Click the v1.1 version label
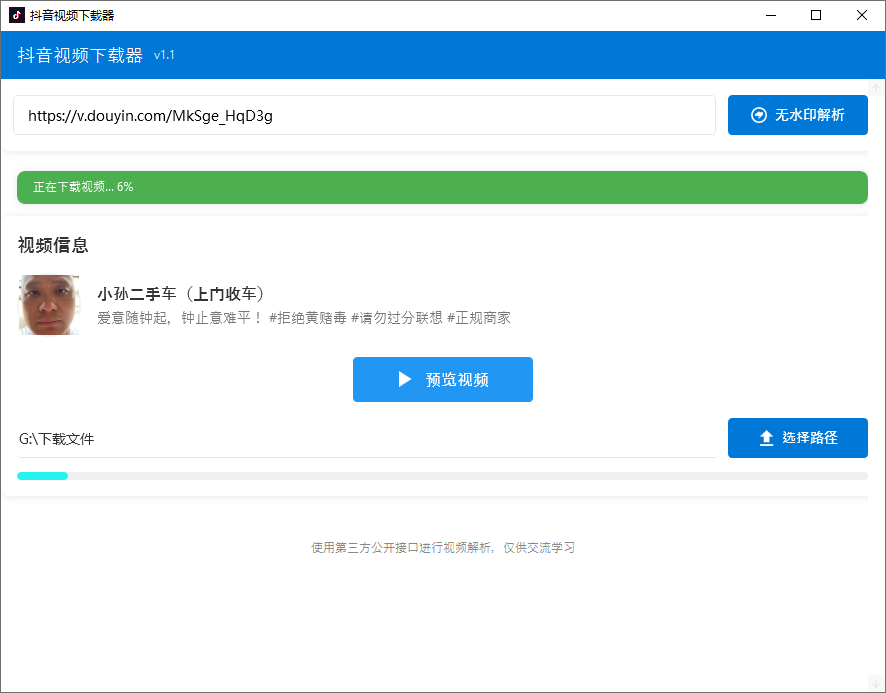Screen dimensions: 886x693 164,55
